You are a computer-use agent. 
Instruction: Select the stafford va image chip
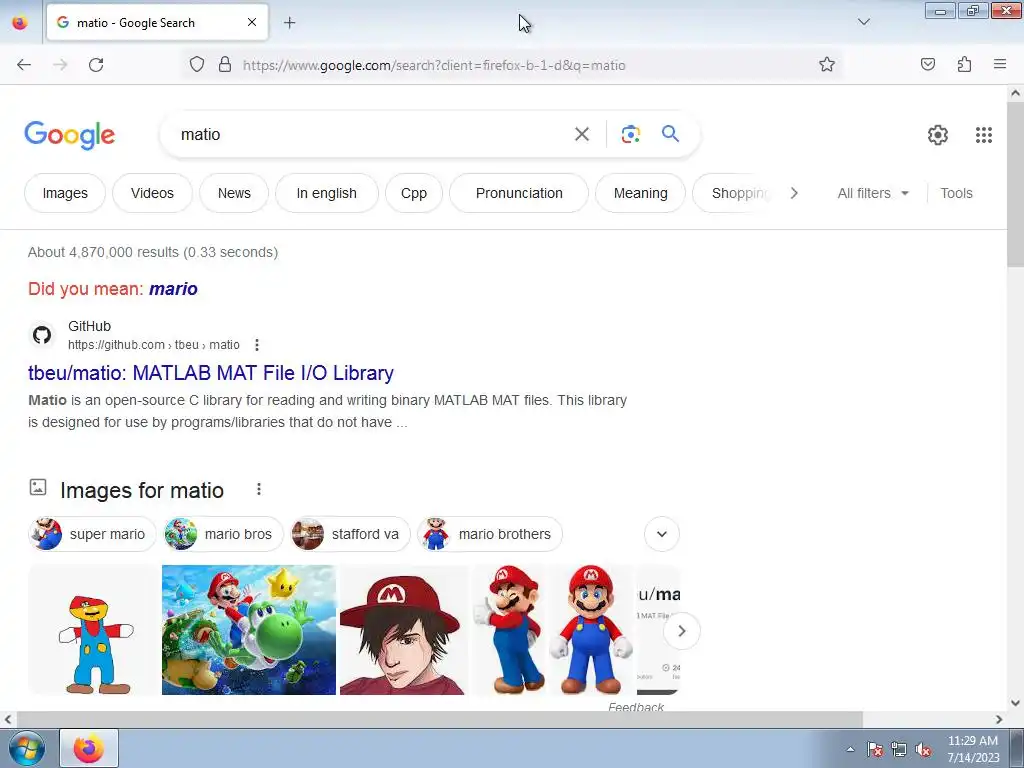(x=351, y=534)
